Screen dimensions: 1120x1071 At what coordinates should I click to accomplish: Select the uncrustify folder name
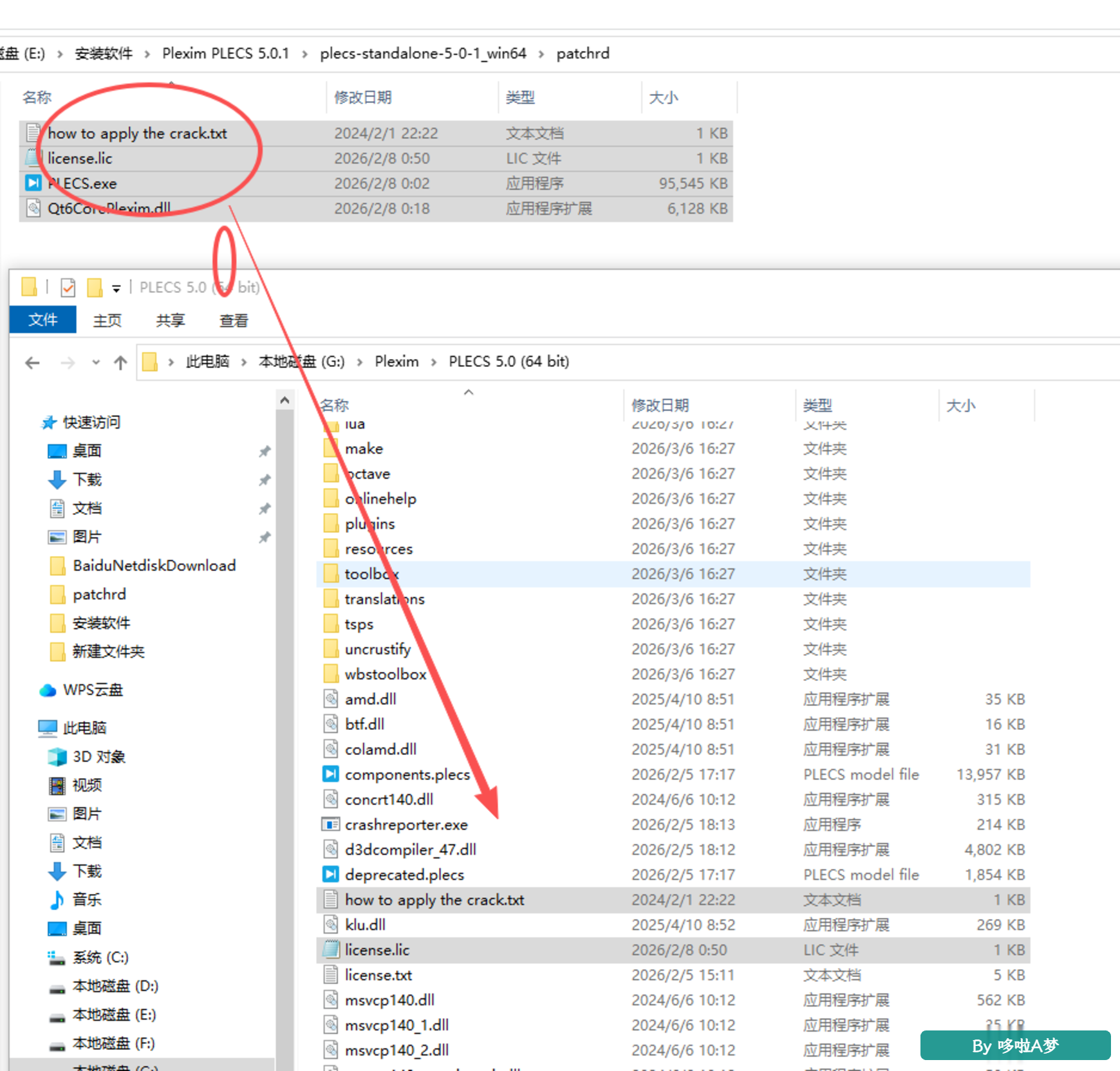[x=378, y=649]
